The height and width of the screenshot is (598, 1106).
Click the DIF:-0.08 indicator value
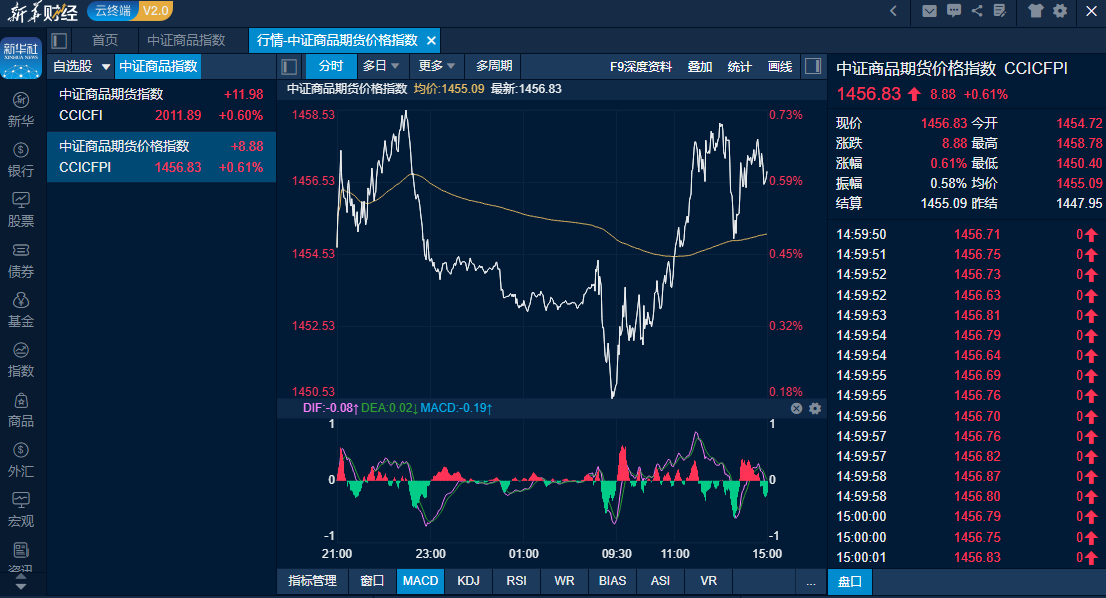pos(331,408)
